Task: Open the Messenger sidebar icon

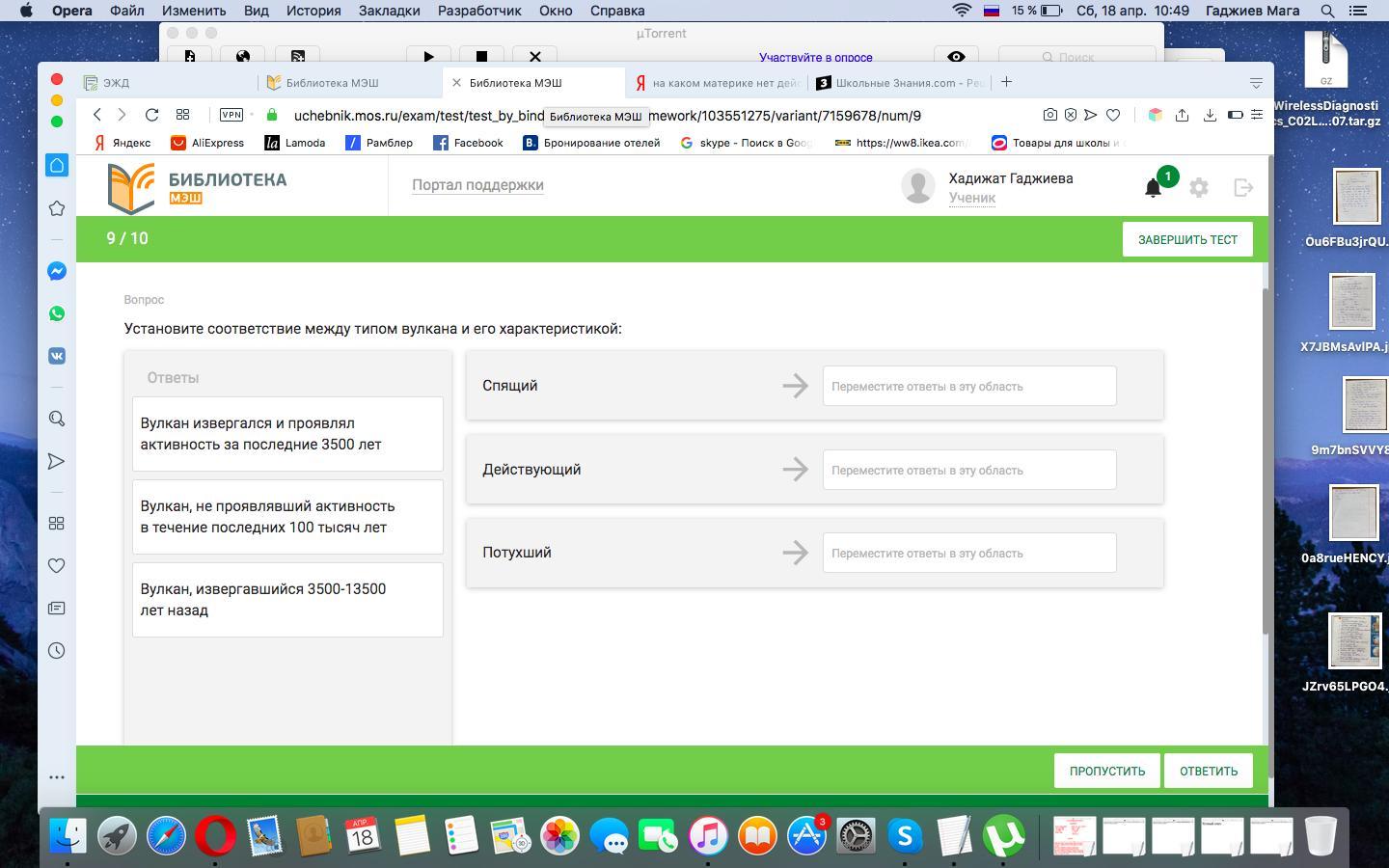Action: click(x=57, y=272)
